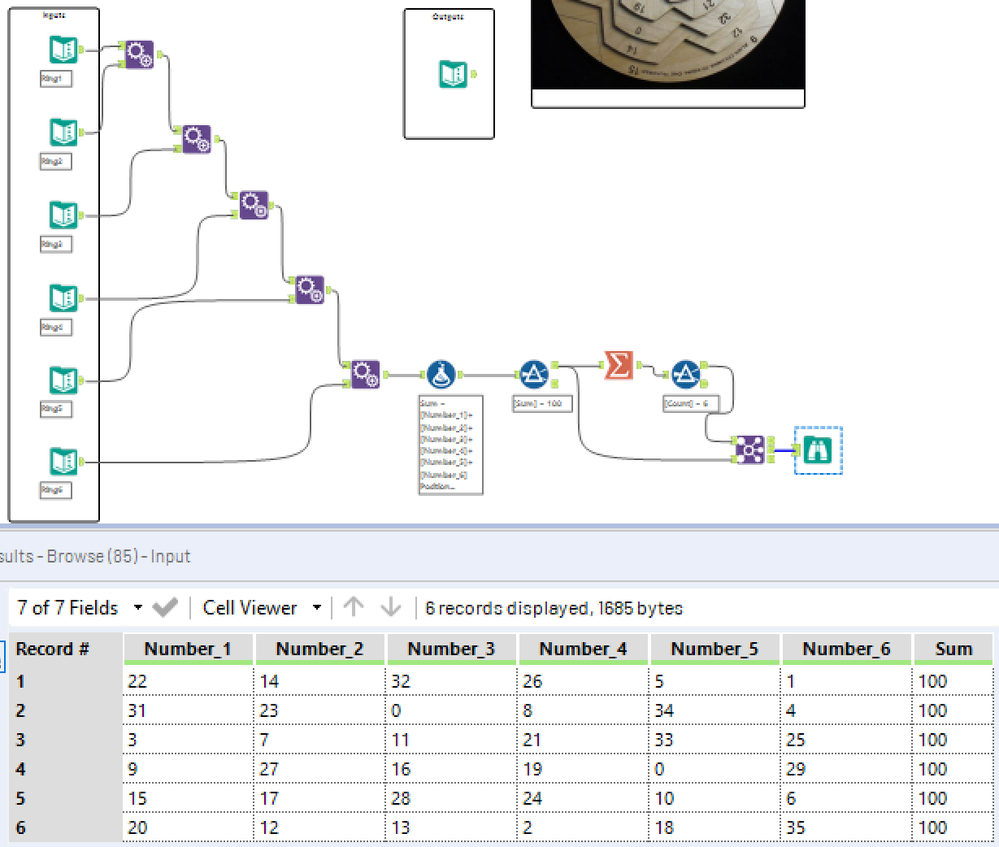The image size is (999, 847).
Task: Click Append Fields tool fed by Ring5
Action: pos(310,290)
